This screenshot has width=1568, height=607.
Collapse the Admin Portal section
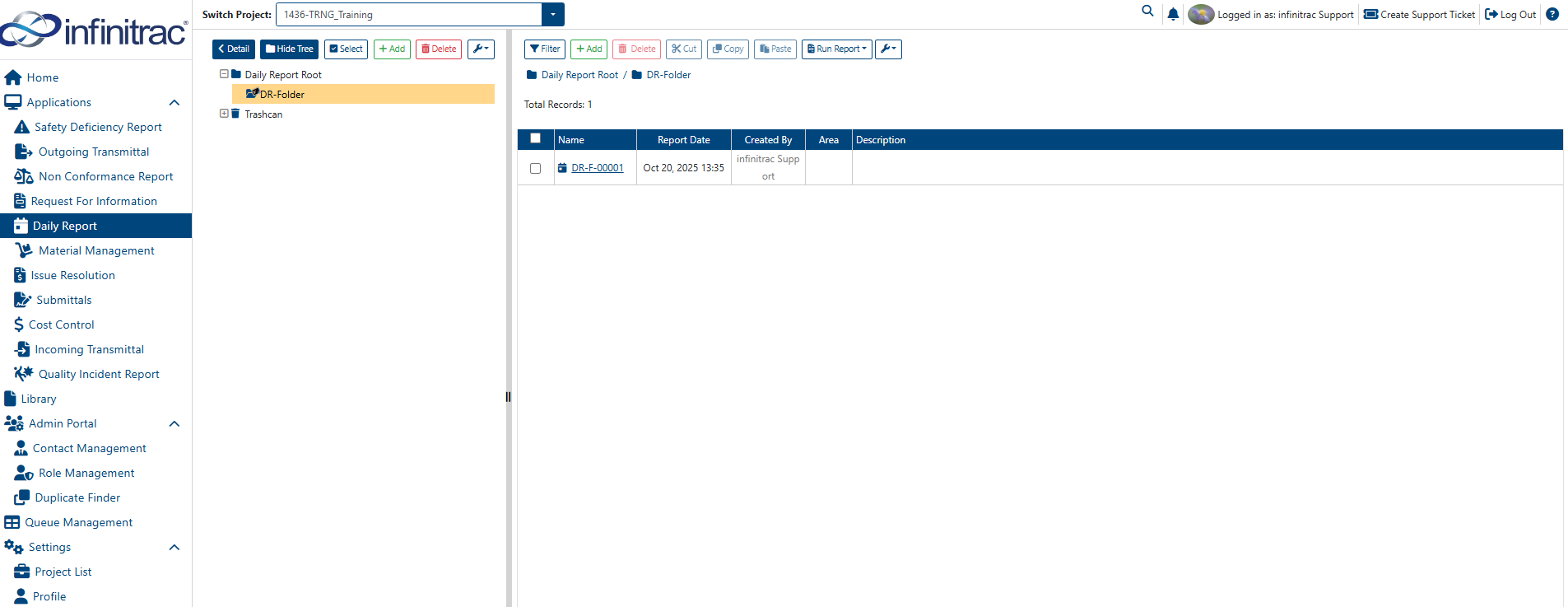tap(174, 424)
